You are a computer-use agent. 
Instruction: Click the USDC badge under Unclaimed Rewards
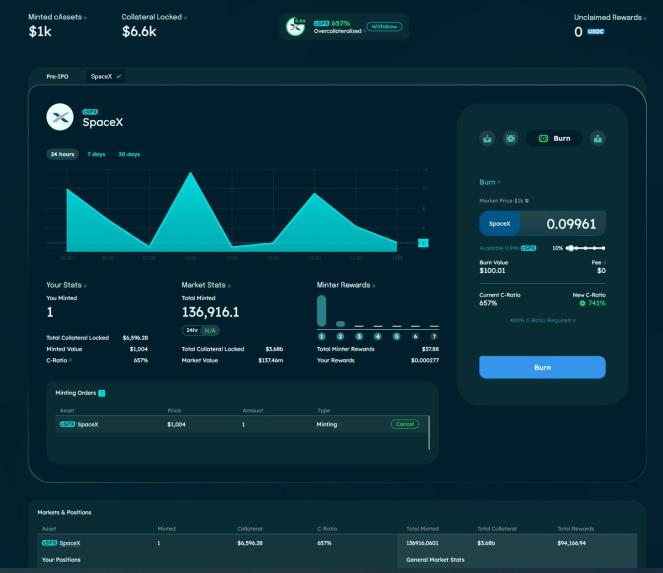596,32
